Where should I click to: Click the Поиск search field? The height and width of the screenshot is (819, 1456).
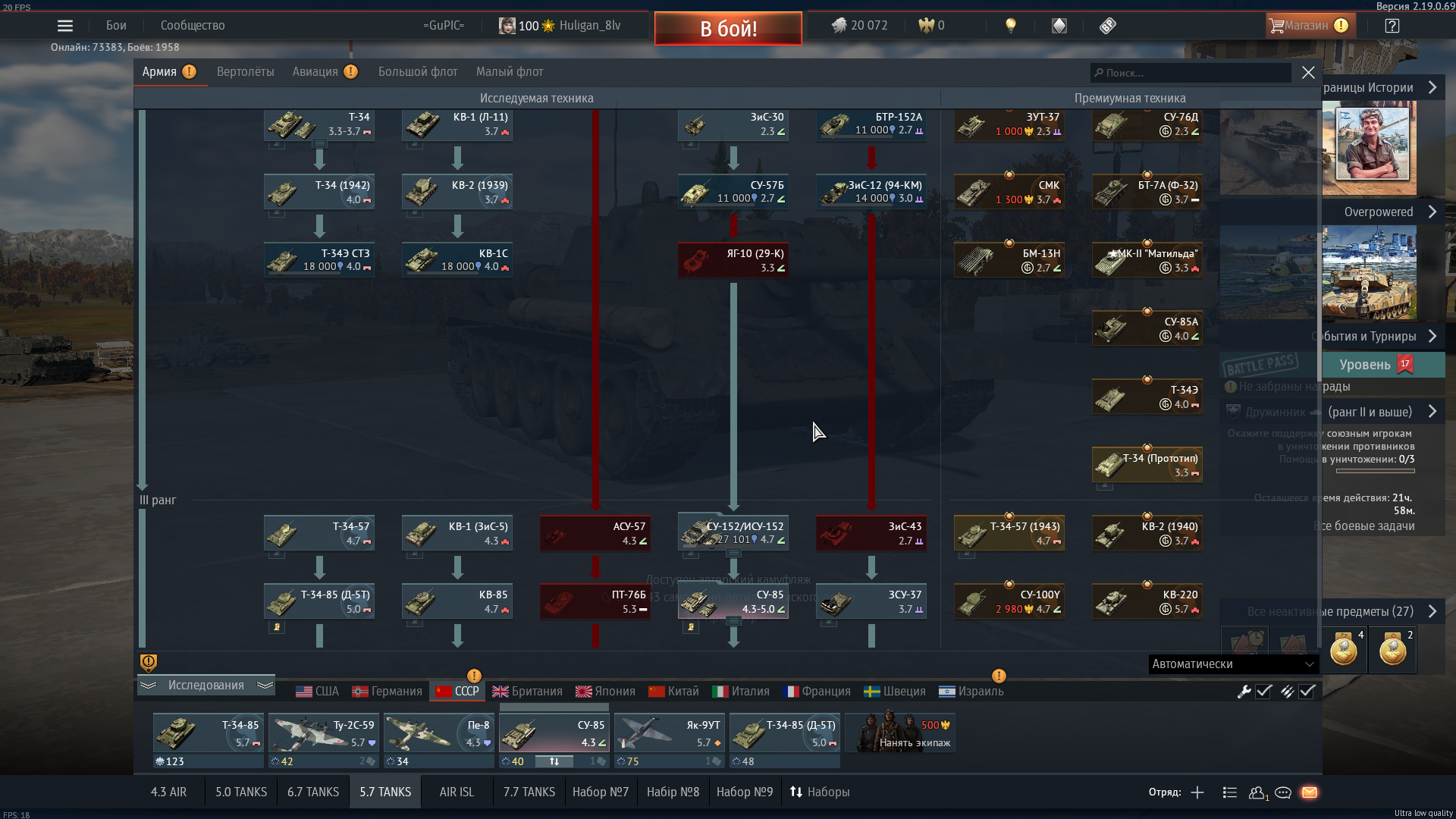[1191, 73]
